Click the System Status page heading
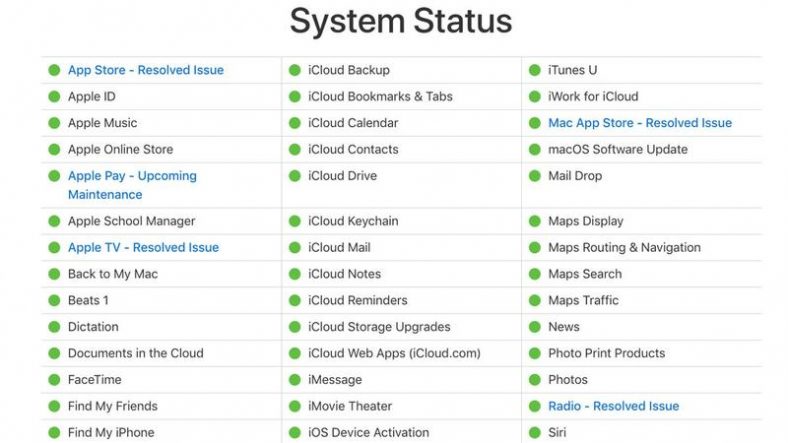Image resolution: width=788 pixels, height=443 pixels. point(401,21)
